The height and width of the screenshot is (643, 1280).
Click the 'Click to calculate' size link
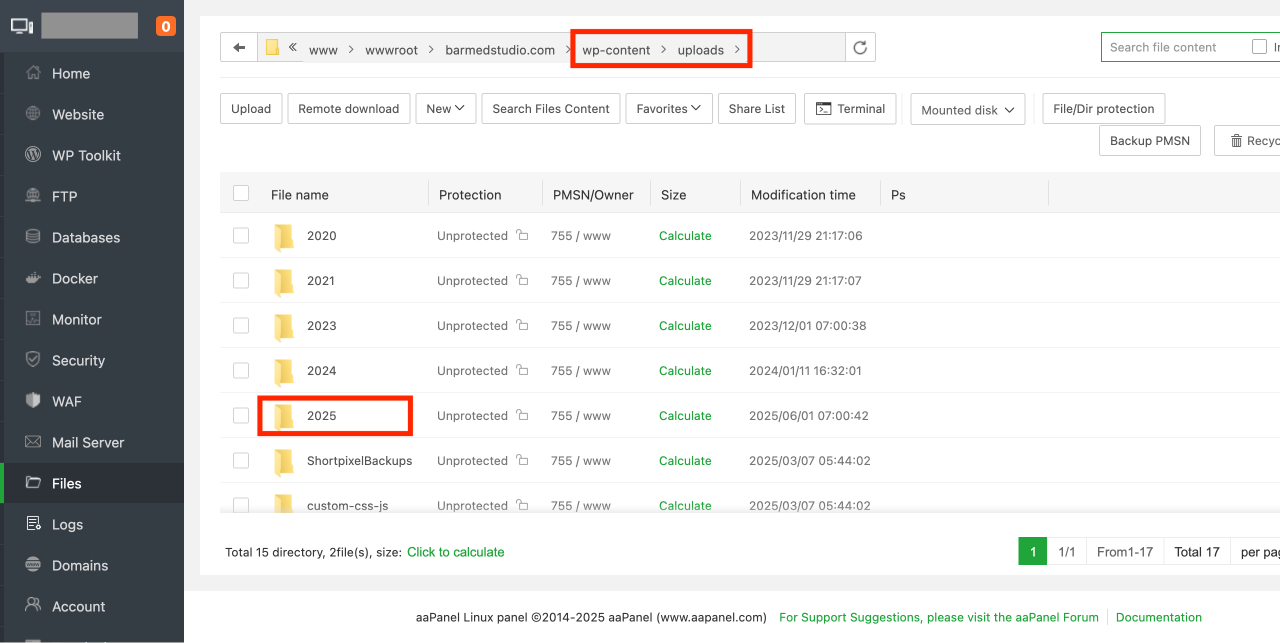[x=455, y=552]
